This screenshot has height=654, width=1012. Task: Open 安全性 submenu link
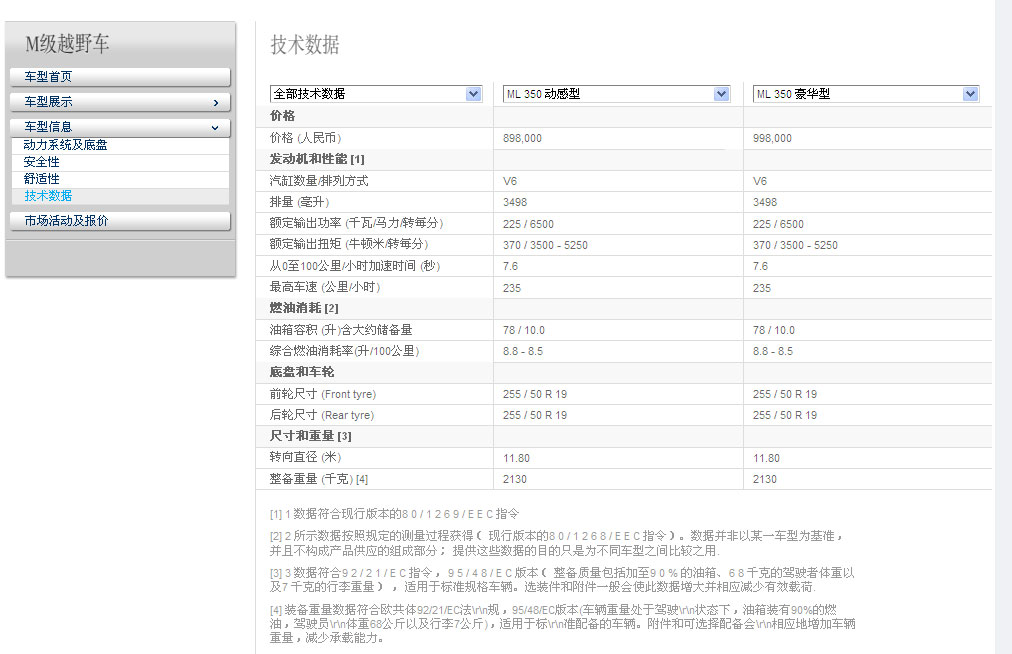(41, 162)
